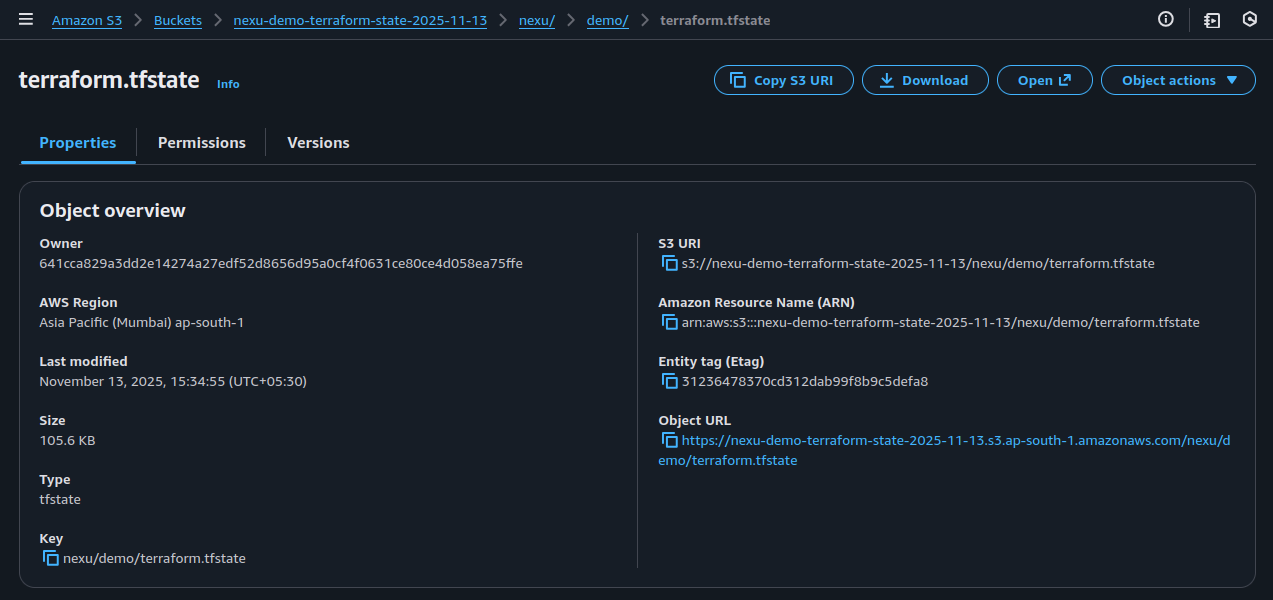The width and height of the screenshot is (1273, 600).
Task: Copy the Entity tag using copy icon
Action: 669,380
